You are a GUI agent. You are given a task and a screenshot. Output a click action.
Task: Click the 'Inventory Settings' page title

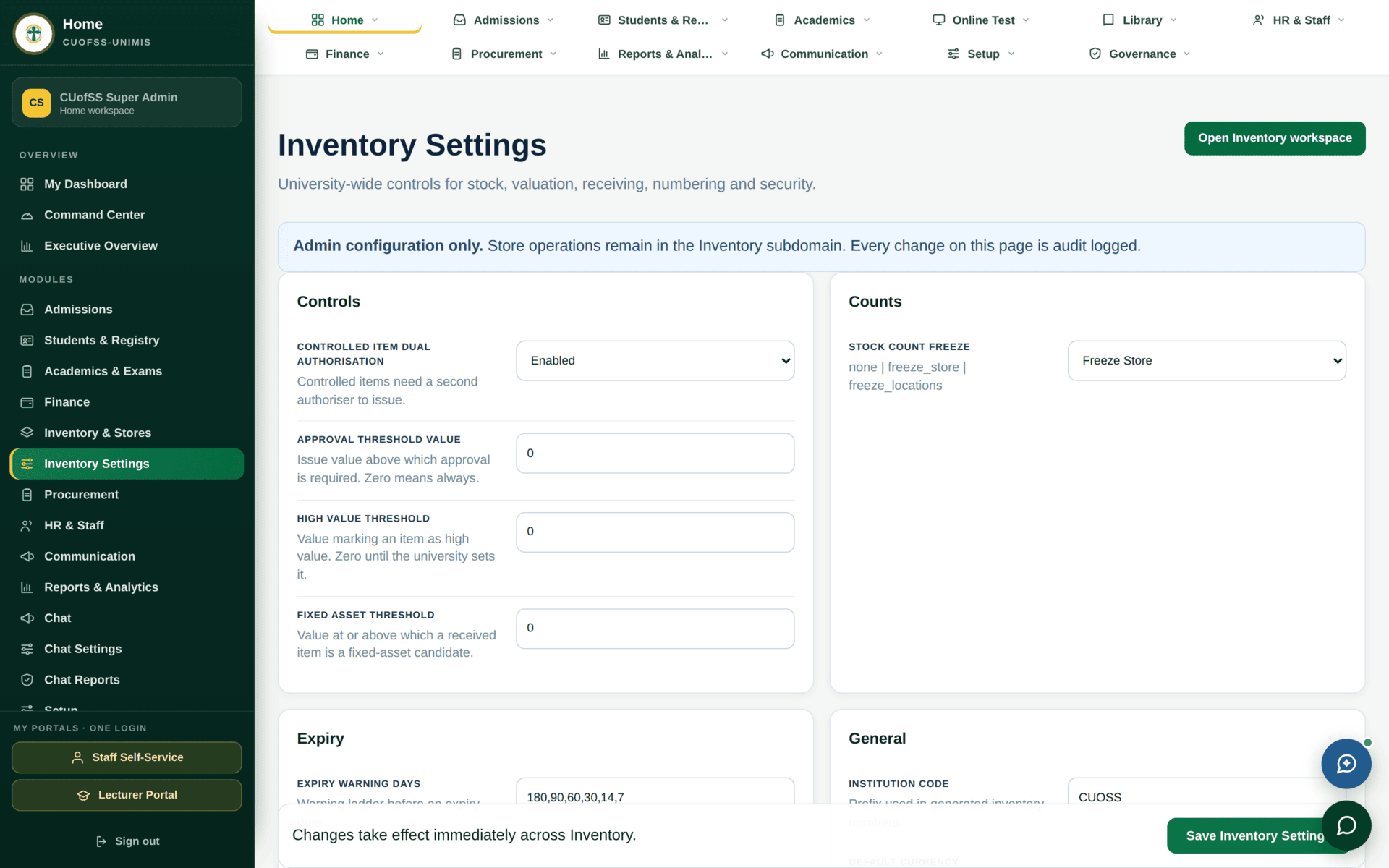412,145
